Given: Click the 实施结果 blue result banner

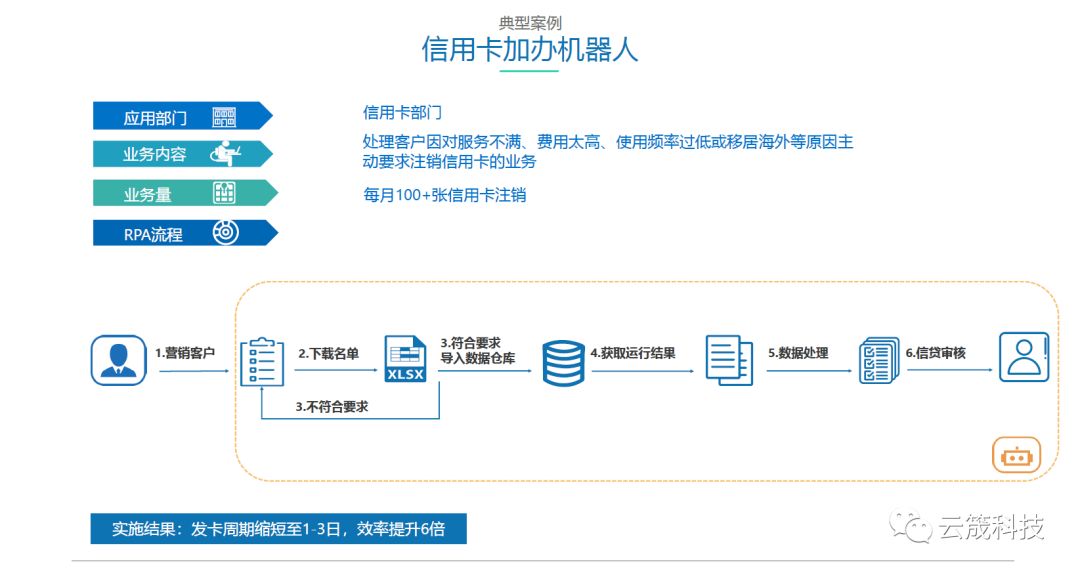Looking at the screenshot, I should coord(278,529).
